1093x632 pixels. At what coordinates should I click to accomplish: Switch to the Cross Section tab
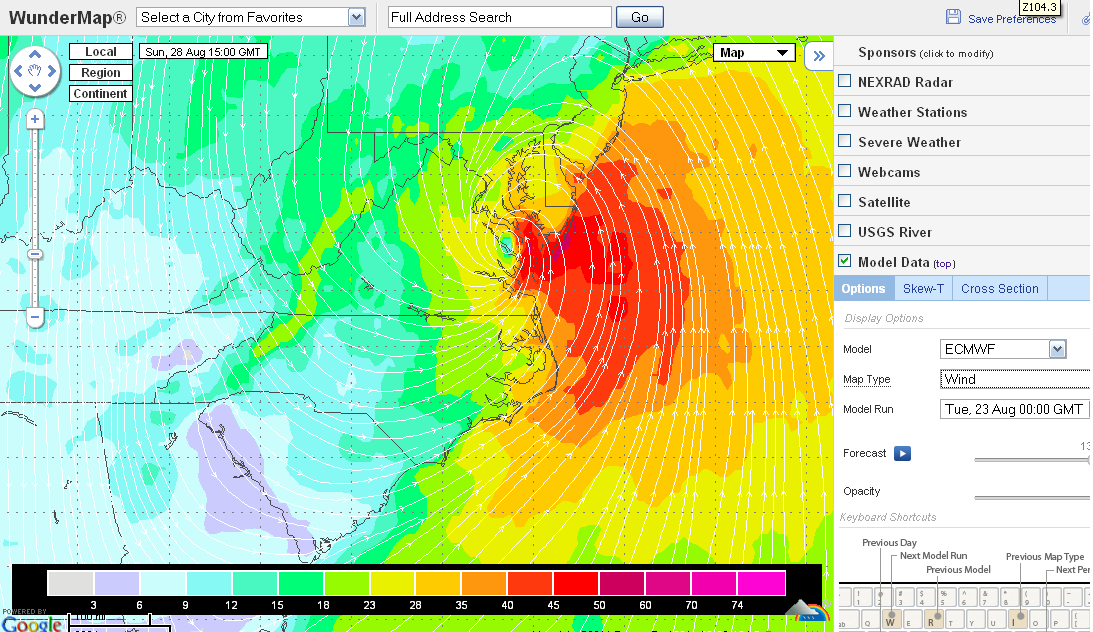pyautogui.click(x=1000, y=288)
